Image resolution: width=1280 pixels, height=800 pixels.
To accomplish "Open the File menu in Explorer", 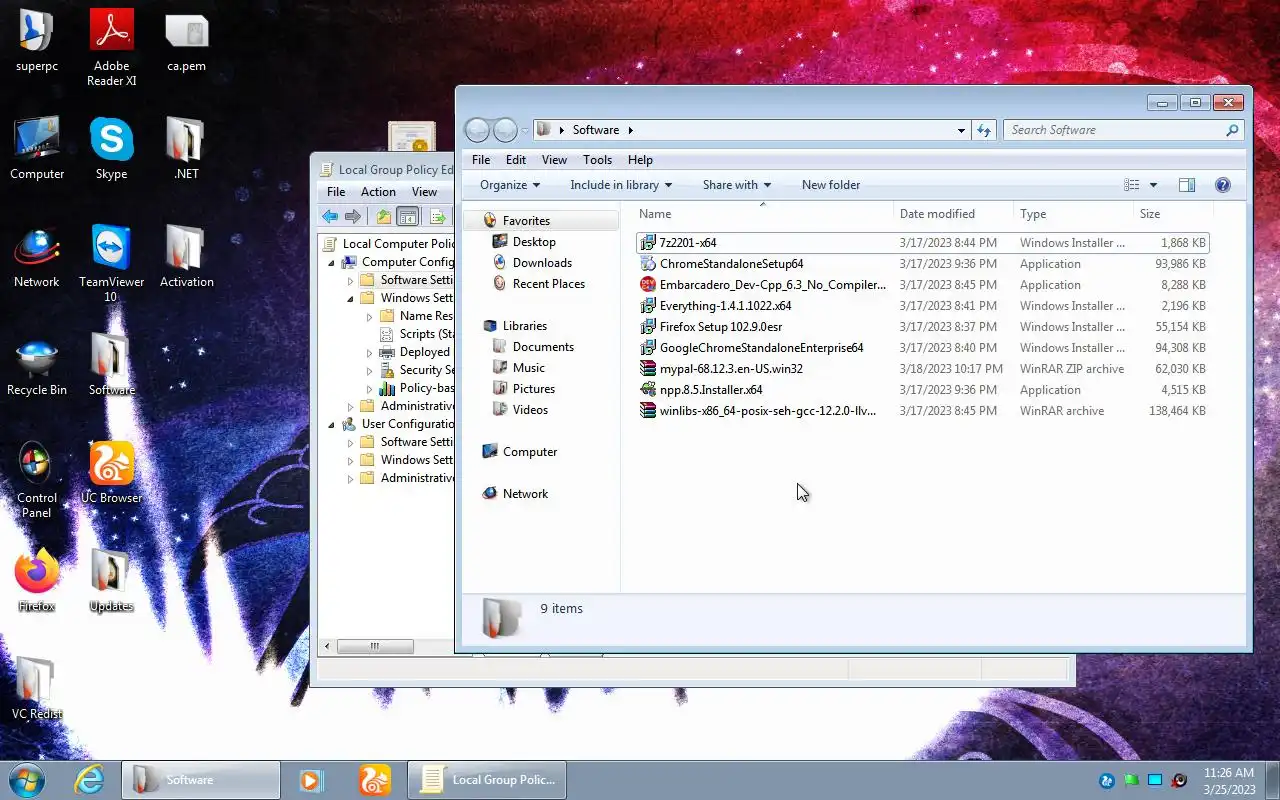I will pyautogui.click(x=481, y=160).
